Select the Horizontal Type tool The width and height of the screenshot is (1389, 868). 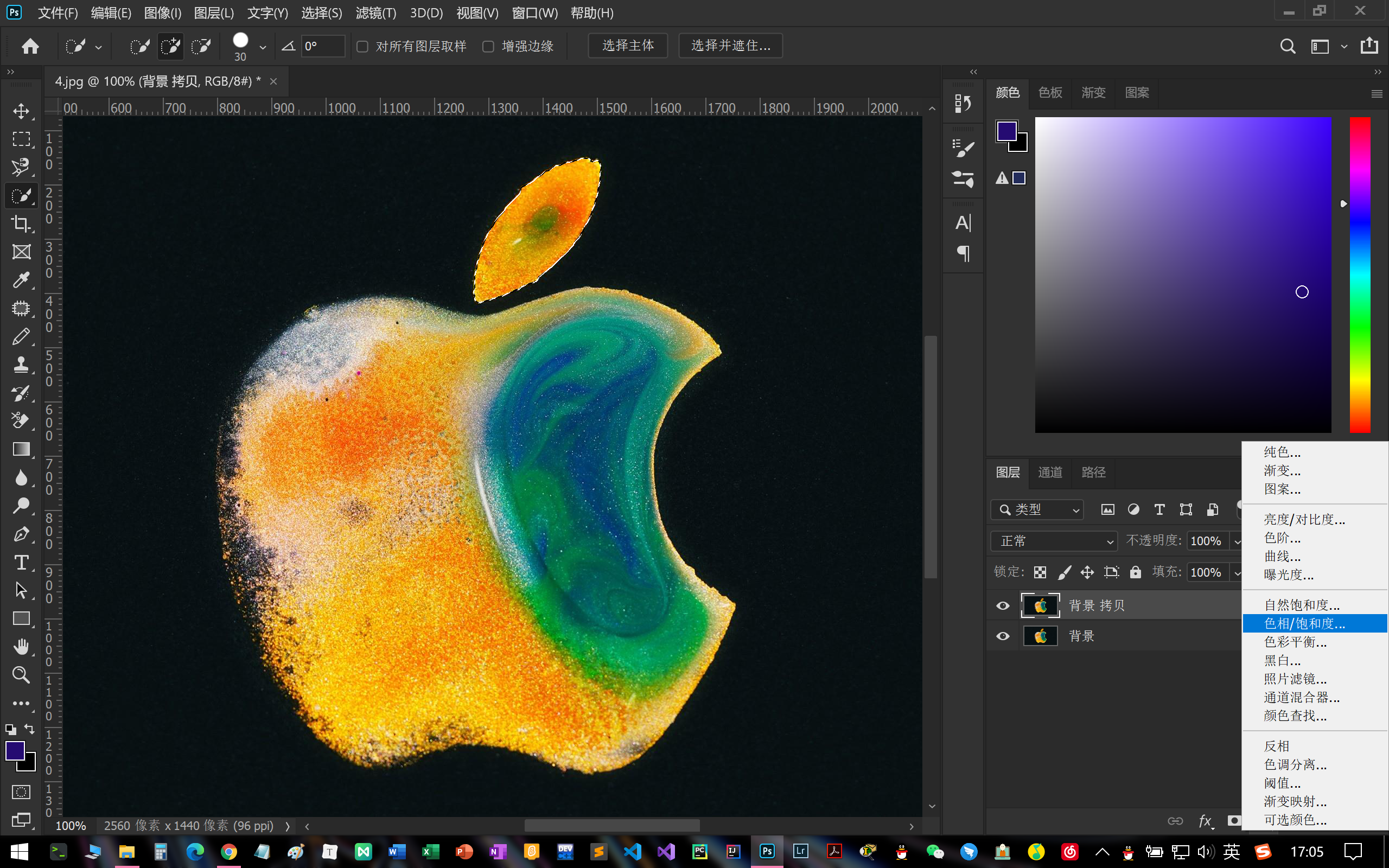(x=21, y=562)
